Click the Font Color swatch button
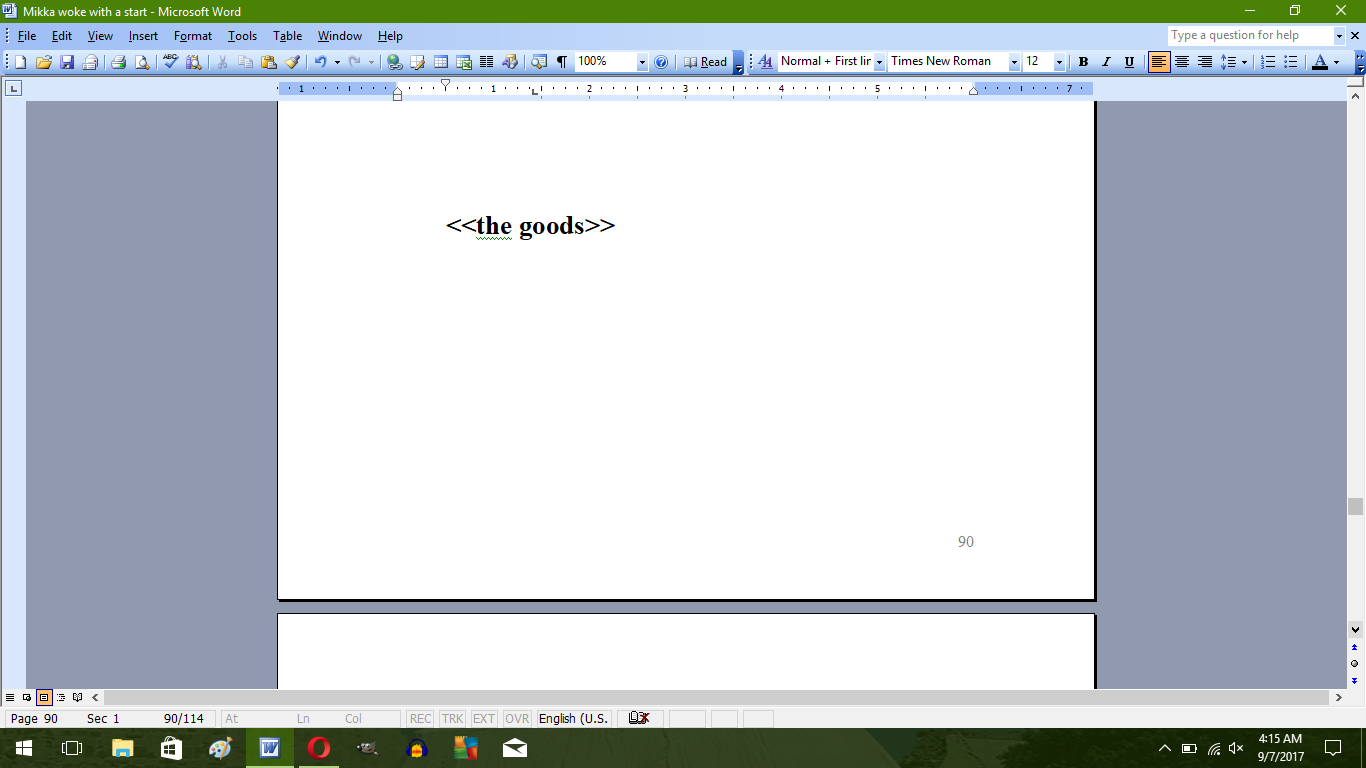Screen dimensions: 1366x768 coord(1320,62)
